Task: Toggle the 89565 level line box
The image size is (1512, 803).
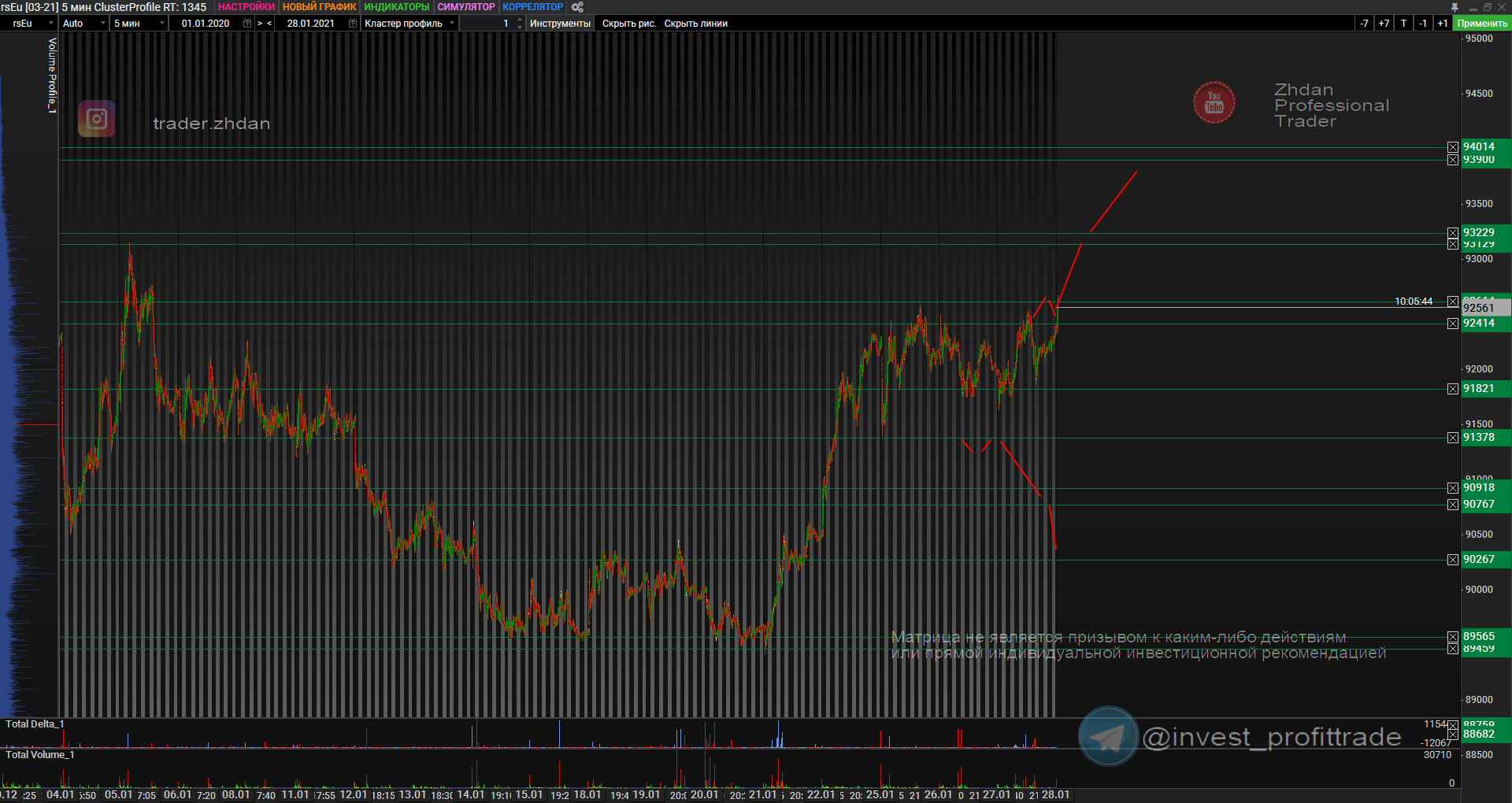Action: pos(1452,637)
